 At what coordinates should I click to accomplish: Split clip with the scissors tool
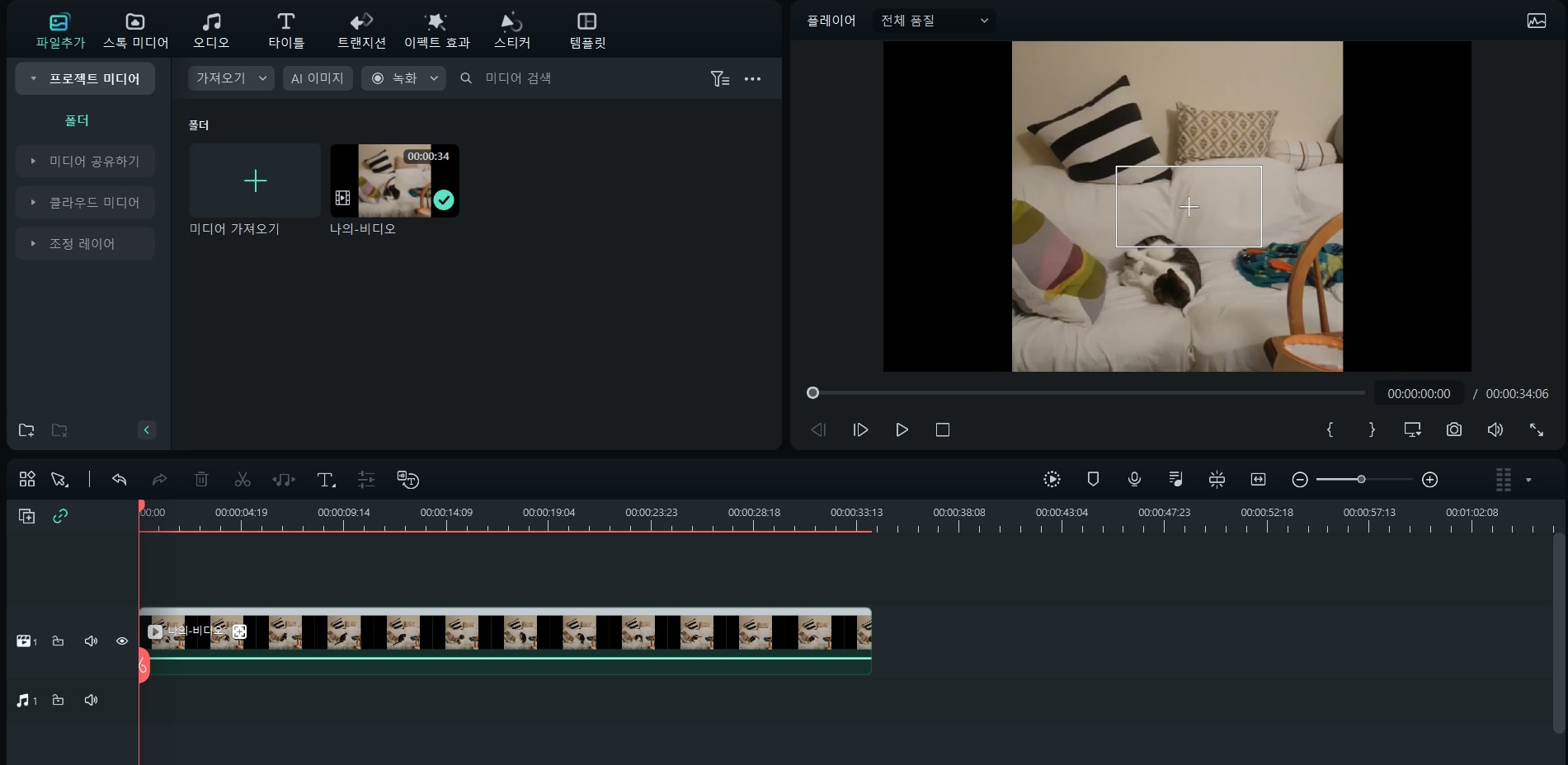pos(242,479)
